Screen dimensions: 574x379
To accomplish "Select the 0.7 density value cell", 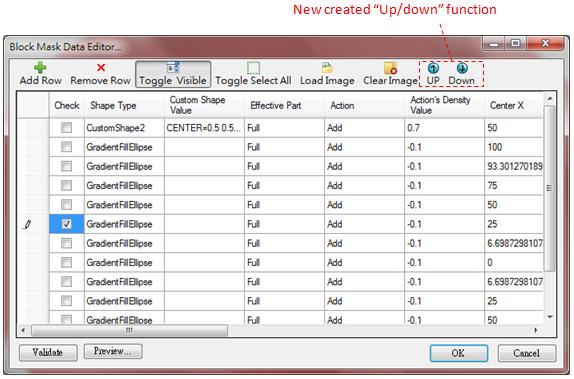I will [444, 128].
